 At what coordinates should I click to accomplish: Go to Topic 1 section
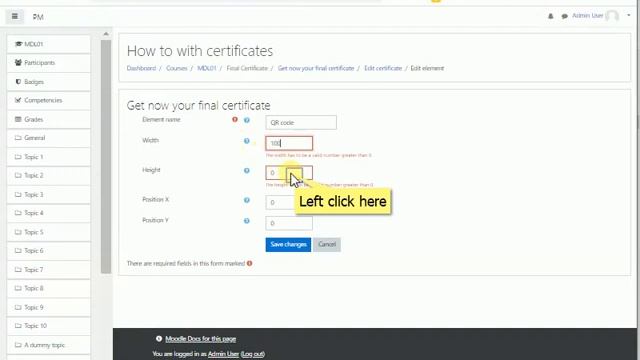tap(49, 157)
